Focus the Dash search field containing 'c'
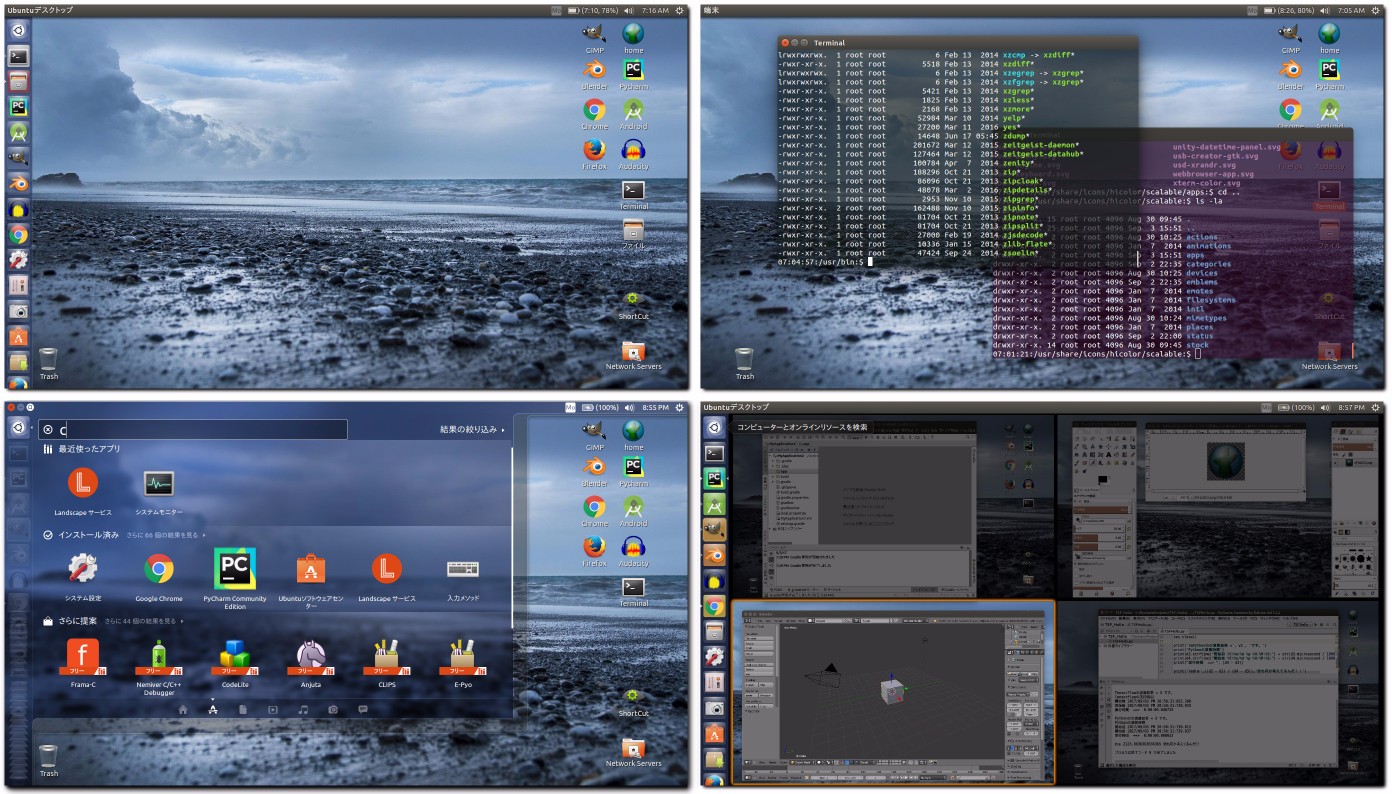The height and width of the screenshot is (794, 1392). [x=194, y=430]
